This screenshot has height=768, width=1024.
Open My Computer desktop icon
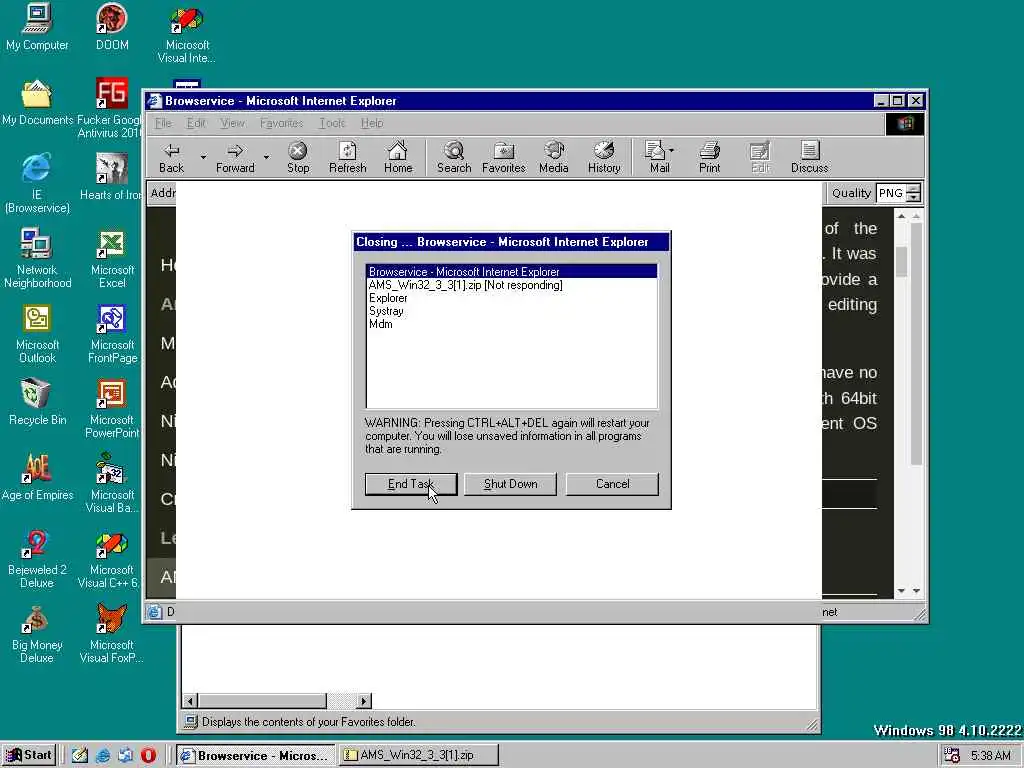coord(37,27)
